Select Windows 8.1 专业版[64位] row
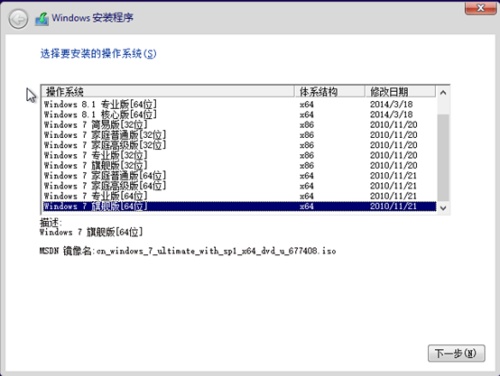 (239, 104)
